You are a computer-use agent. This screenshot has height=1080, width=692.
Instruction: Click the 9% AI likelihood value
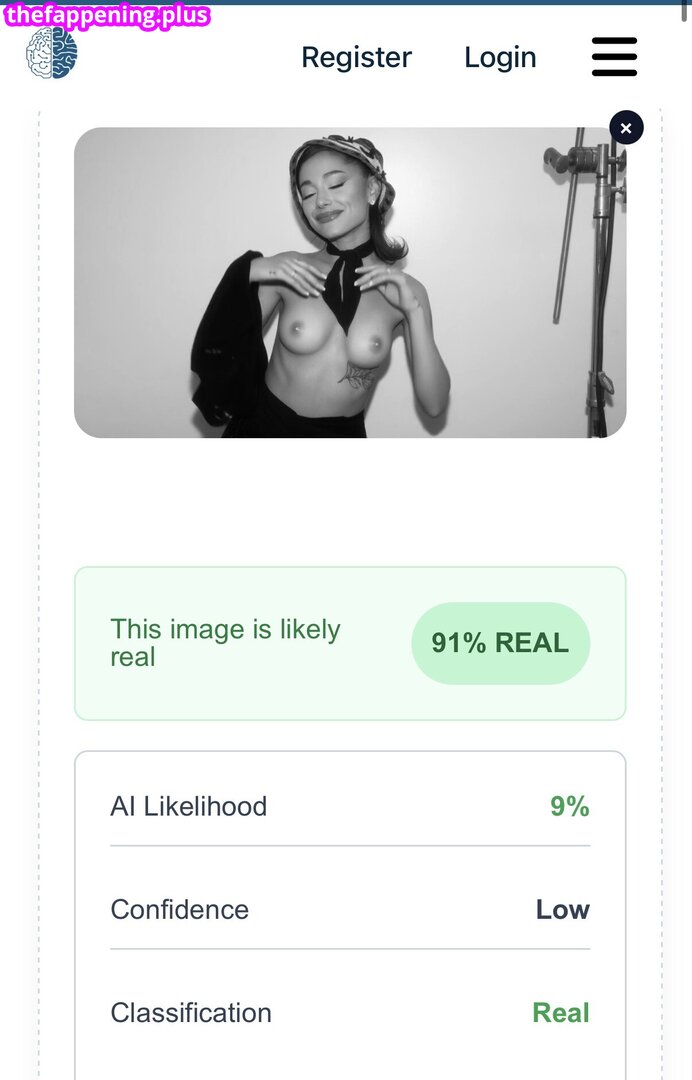click(x=569, y=807)
